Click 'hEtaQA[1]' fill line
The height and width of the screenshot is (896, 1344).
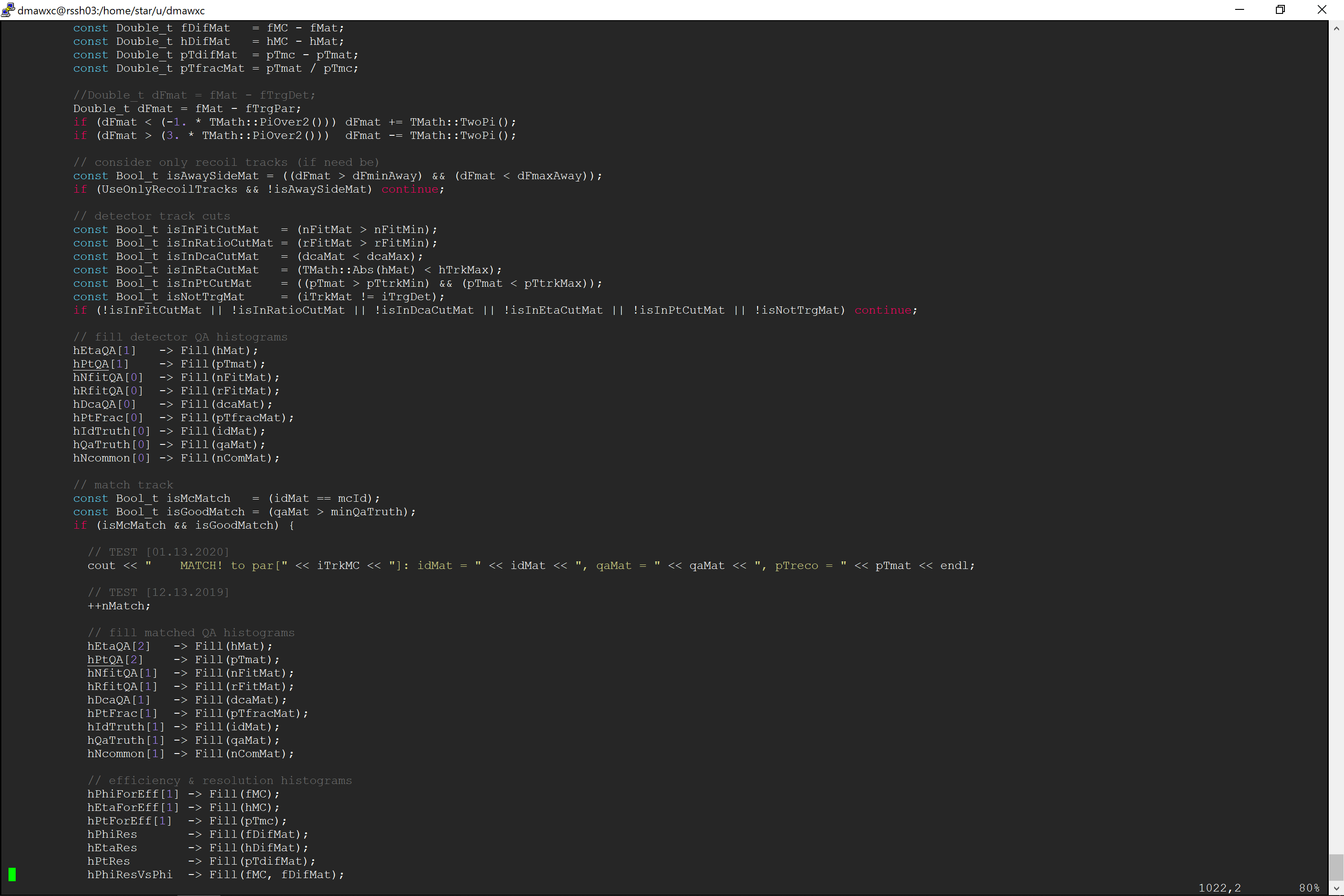(x=166, y=350)
